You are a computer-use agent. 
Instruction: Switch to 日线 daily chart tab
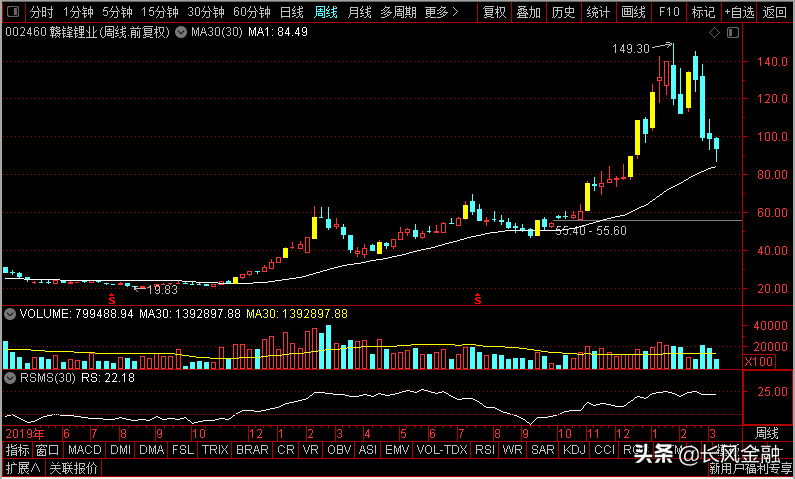point(291,13)
